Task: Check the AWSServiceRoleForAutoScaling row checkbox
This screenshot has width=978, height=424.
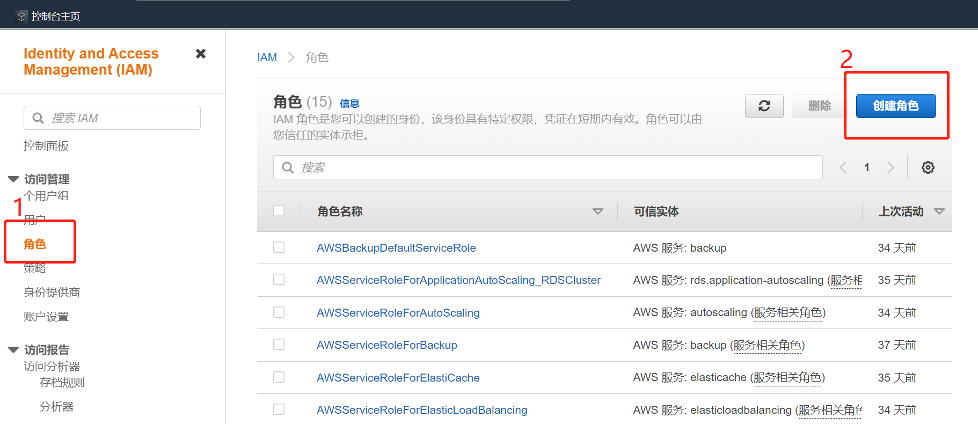Action: click(279, 312)
